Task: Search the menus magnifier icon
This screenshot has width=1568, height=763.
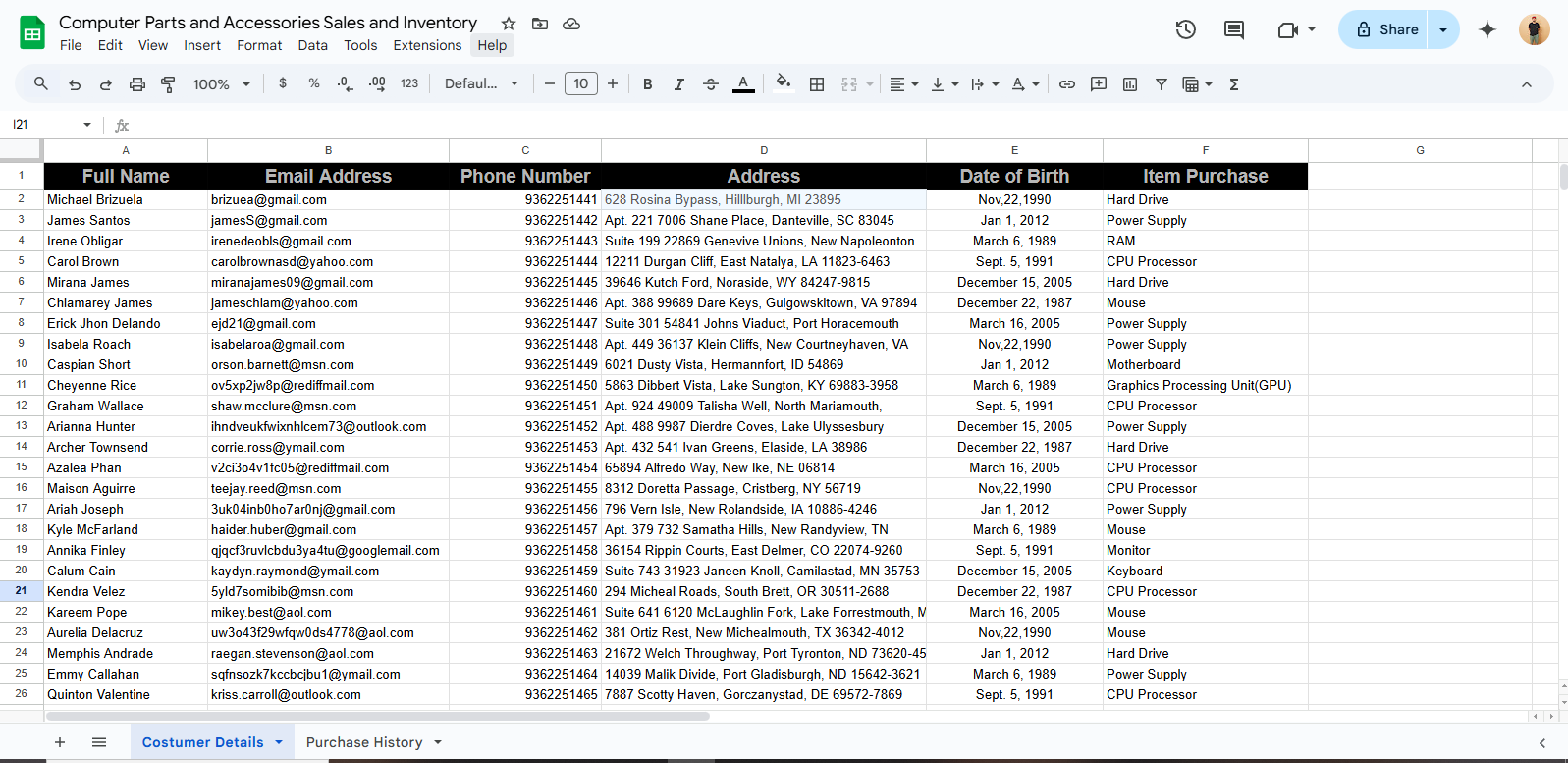Action: 40,83
